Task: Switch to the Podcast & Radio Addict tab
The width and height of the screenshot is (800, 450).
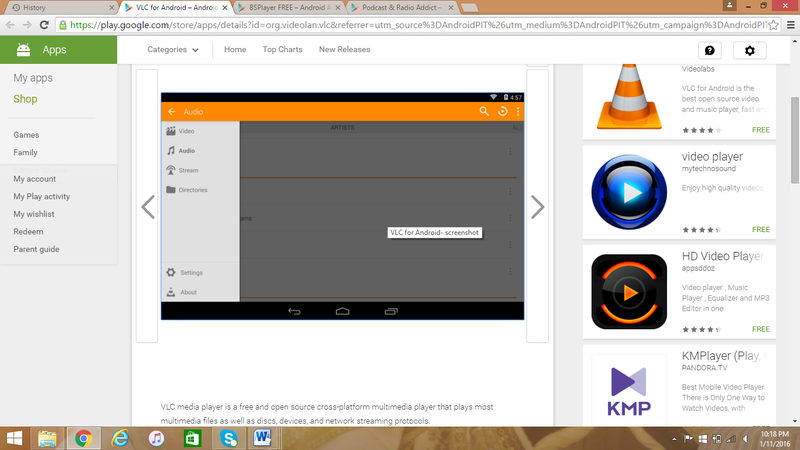Action: [x=401, y=7]
